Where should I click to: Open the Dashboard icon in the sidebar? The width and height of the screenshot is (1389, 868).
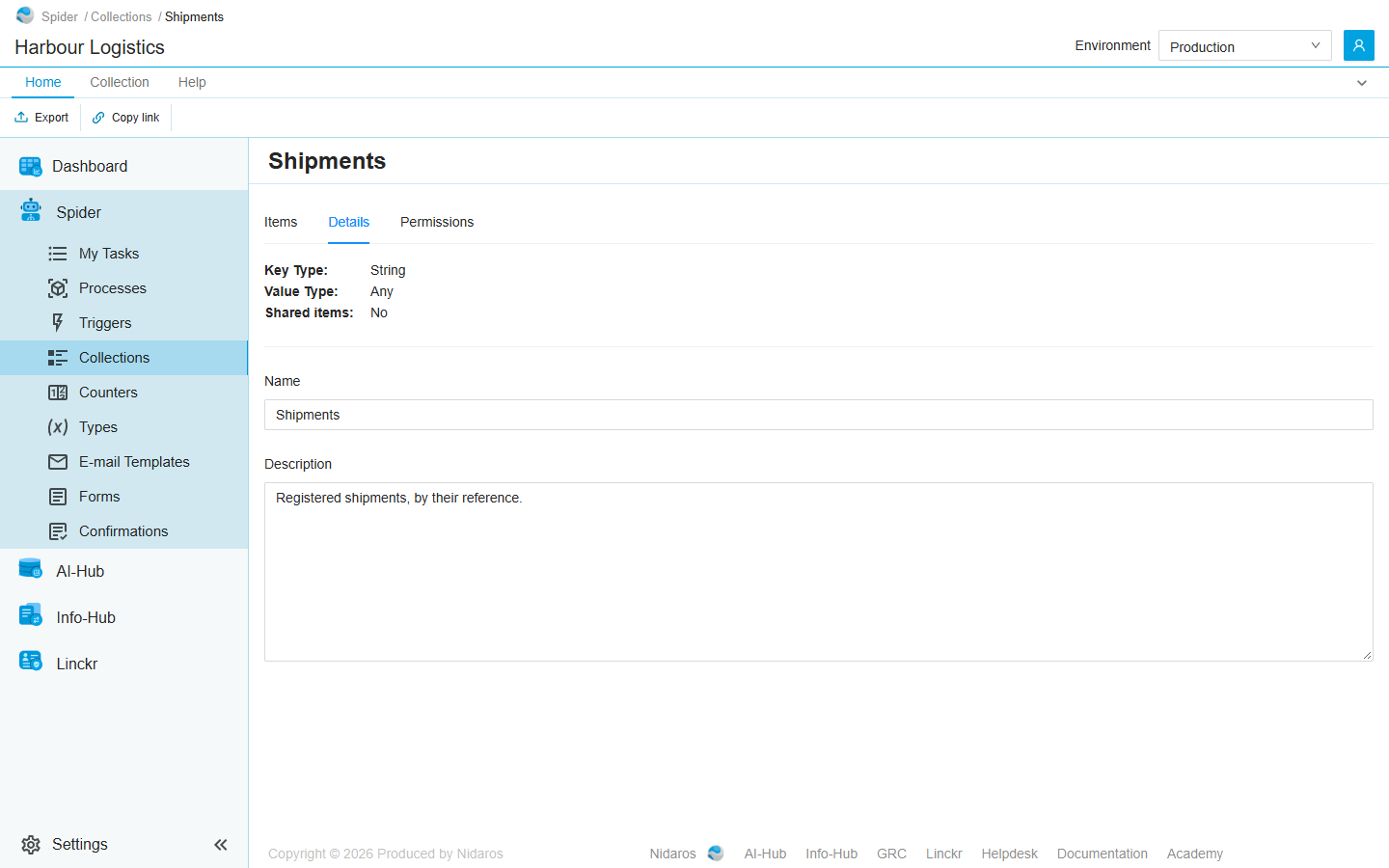tap(31, 167)
